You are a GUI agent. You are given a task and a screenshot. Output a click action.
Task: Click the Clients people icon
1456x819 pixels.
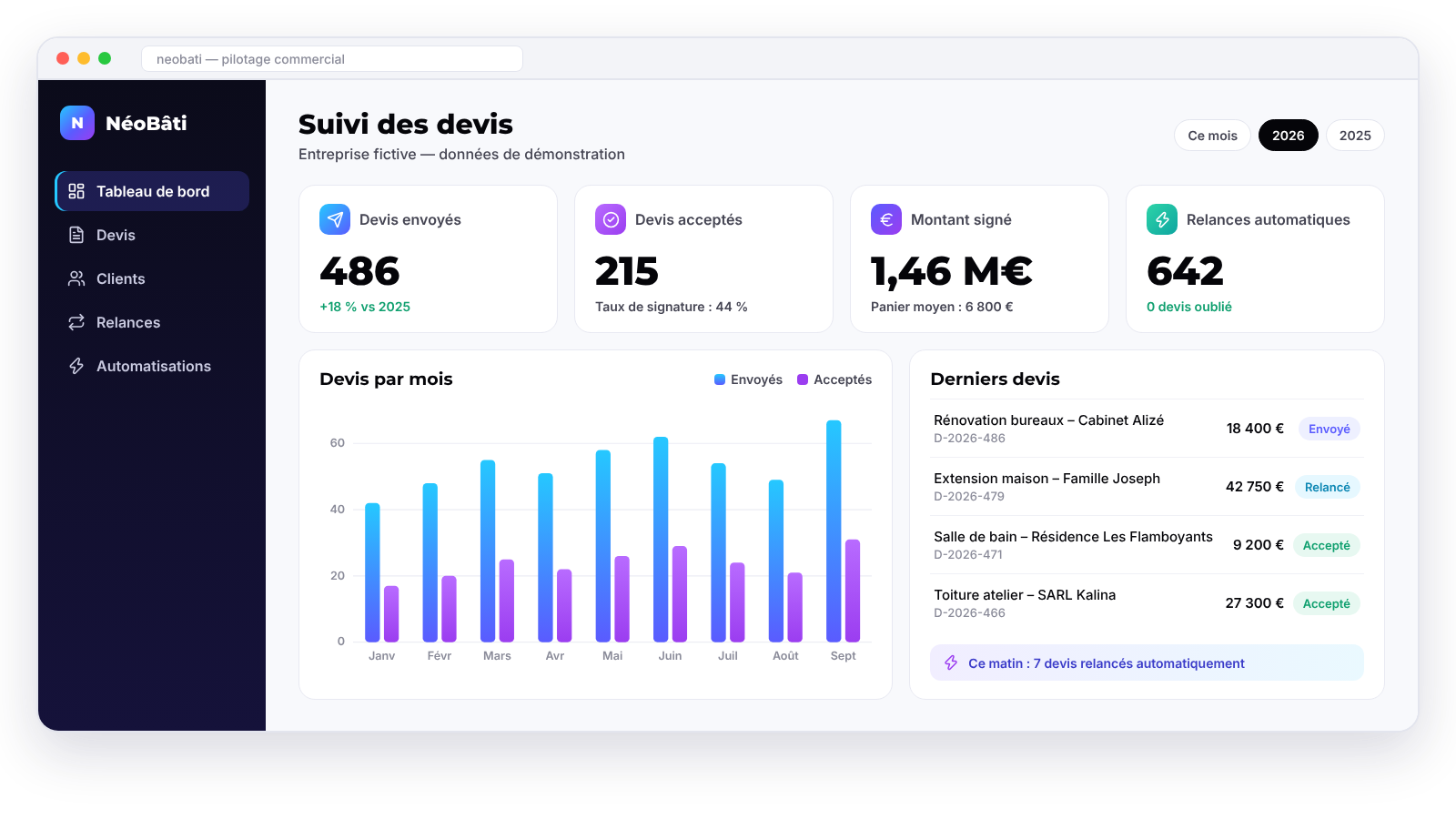pos(76,278)
